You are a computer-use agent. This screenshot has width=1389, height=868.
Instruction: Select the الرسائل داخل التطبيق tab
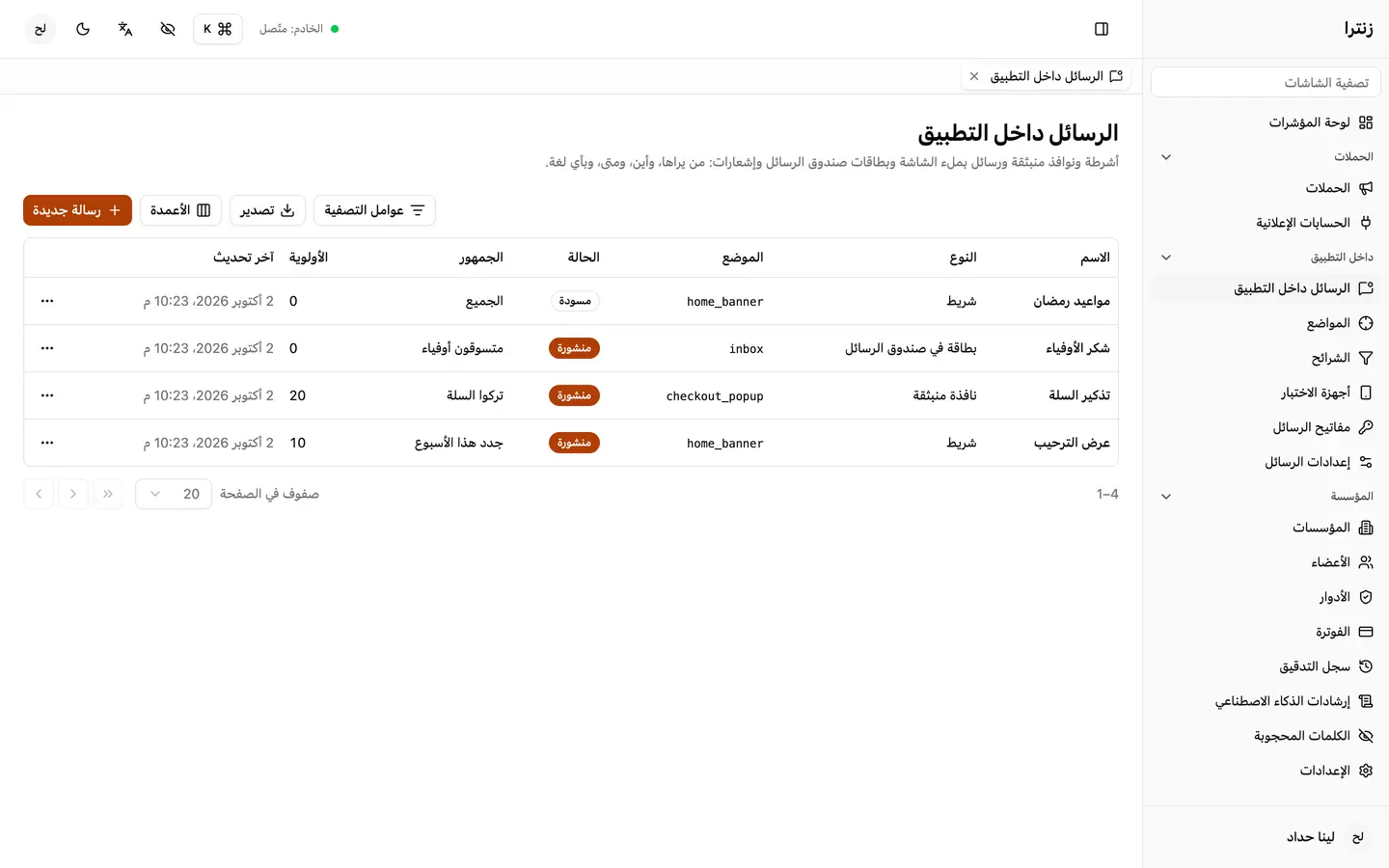[x=1047, y=76]
